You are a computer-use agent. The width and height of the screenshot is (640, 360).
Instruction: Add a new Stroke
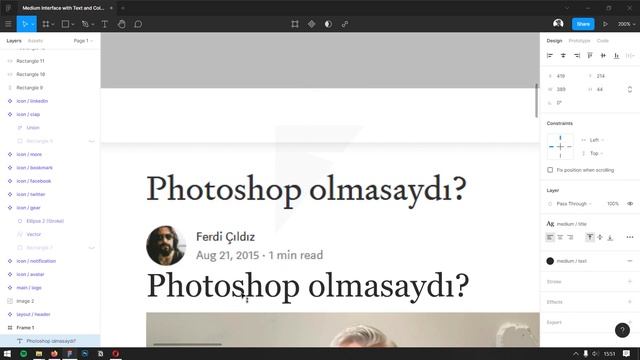pyautogui.click(x=630, y=281)
